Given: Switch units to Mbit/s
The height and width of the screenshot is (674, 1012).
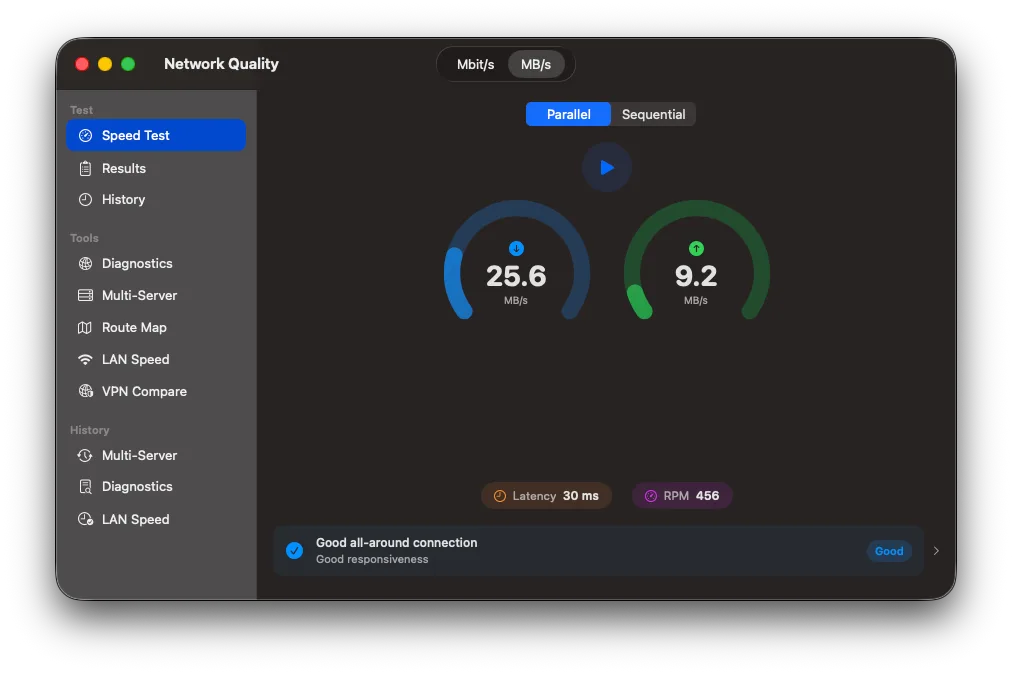Looking at the screenshot, I should 475,65.
